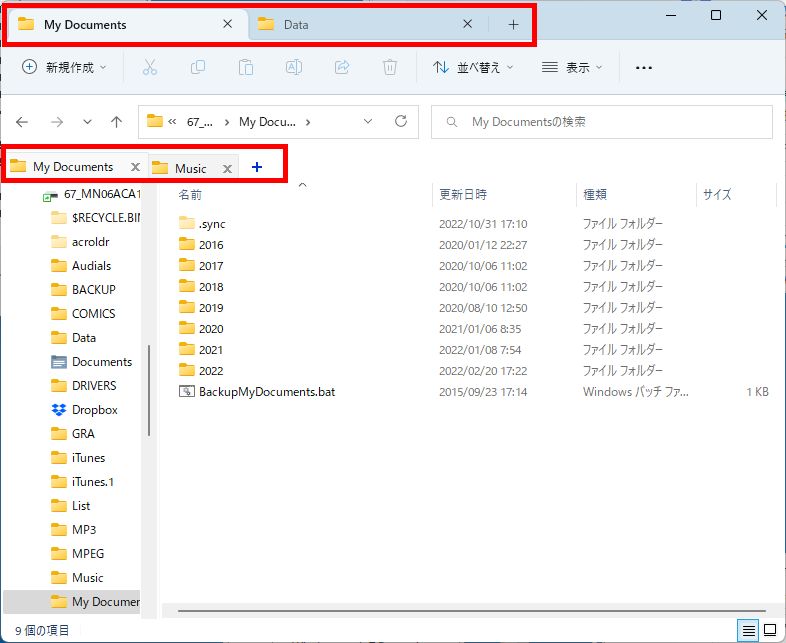Image resolution: width=786 pixels, height=643 pixels.
Task: Select the 2022 folder
Action: pyautogui.click(x=202, y=371)
